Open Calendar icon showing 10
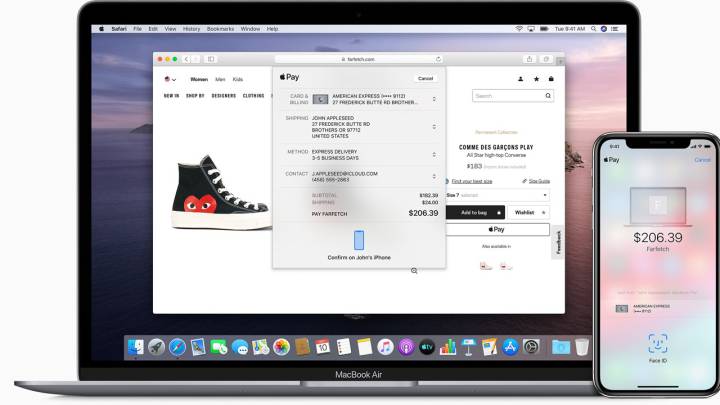Screen dimensions: 720x405 pos(322,348)
